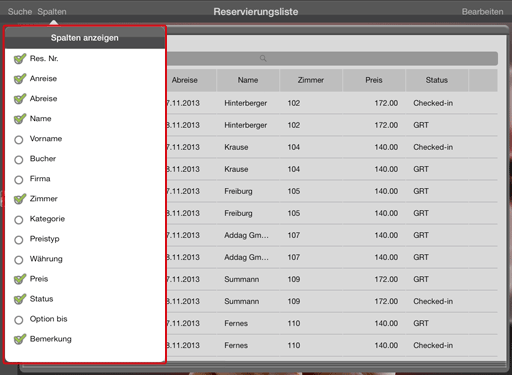Select the Summann room 109 Checked-in row
Image resolution: width=512 pixels, height=375 pixels.
(332, 301)
